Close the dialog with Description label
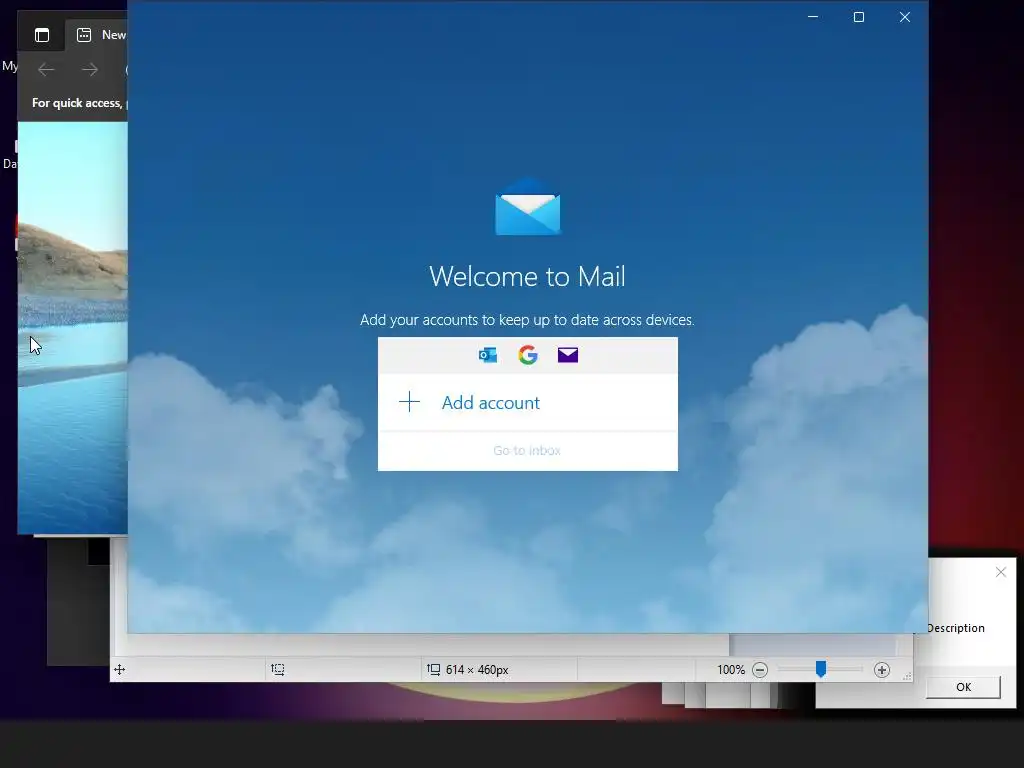This screenshot has height=768, width=1024. 1000,572
